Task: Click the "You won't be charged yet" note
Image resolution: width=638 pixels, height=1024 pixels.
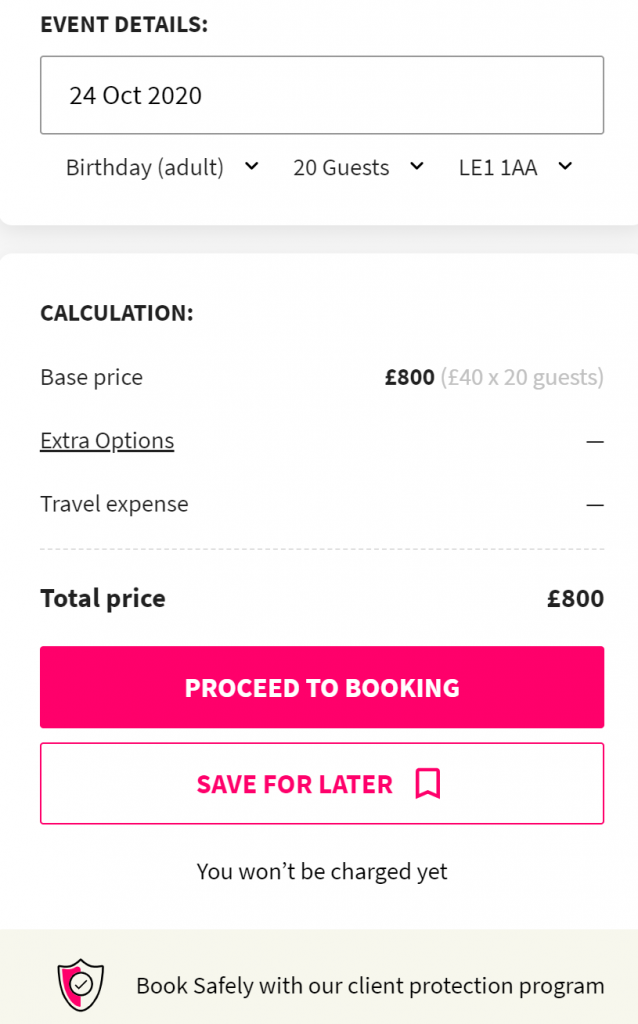Action: coord(322,872)
